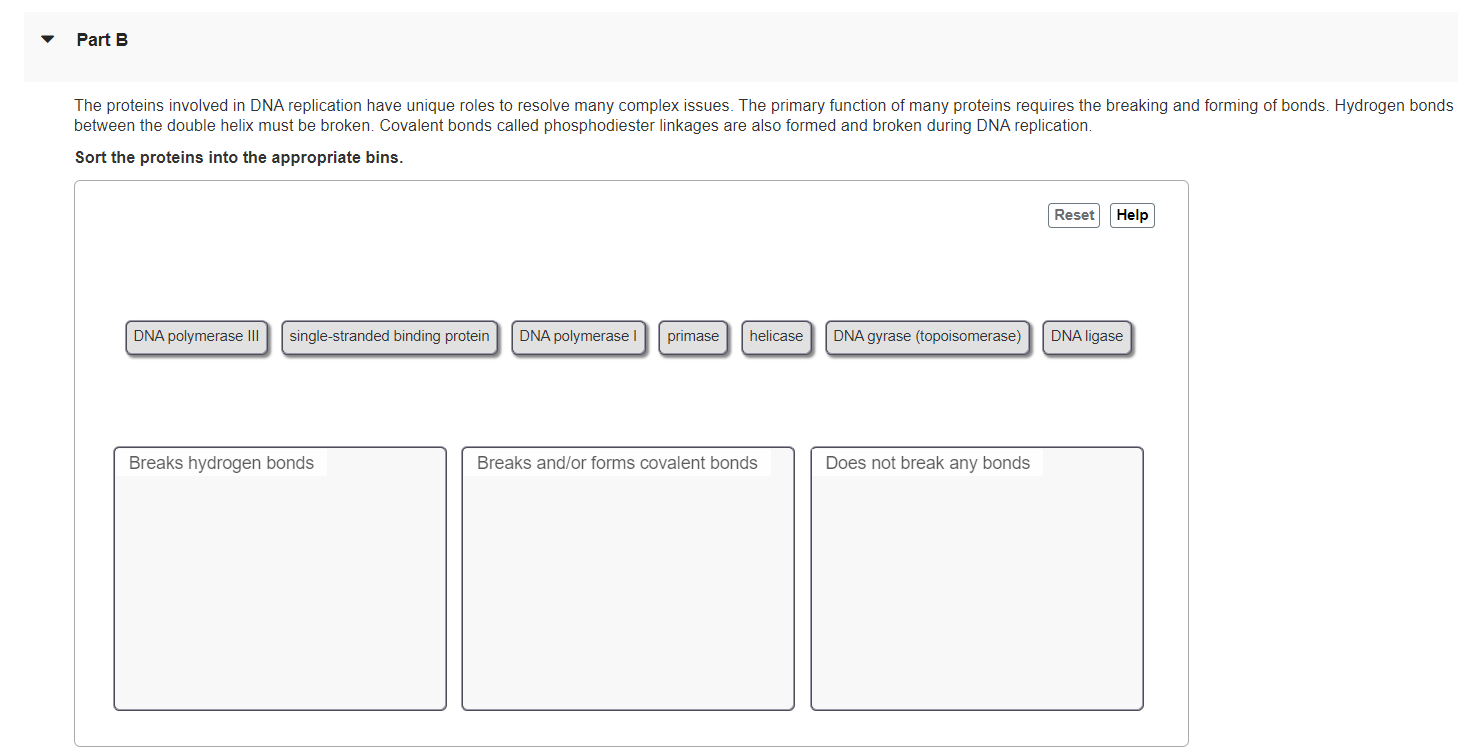Image resolution: width=1470 pixels, height=756 pixels.
Task: Open the Help button
Action: (x=1132, y=215)
